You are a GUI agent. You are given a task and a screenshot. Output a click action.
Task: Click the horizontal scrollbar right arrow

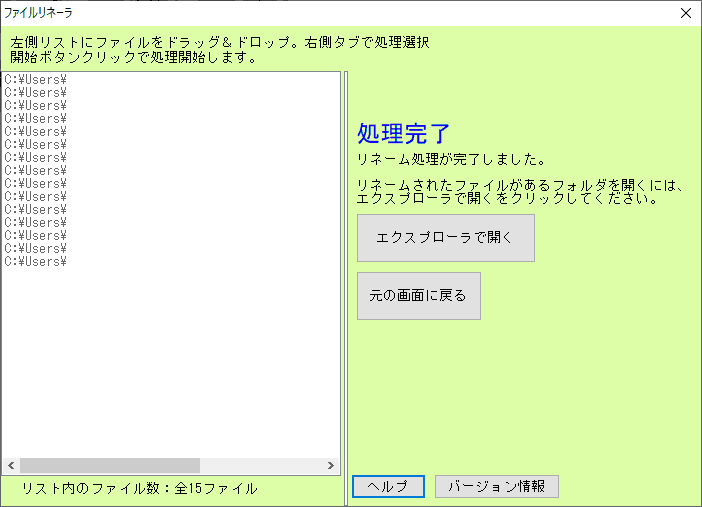pyautogui.click(x=331, y=466)
